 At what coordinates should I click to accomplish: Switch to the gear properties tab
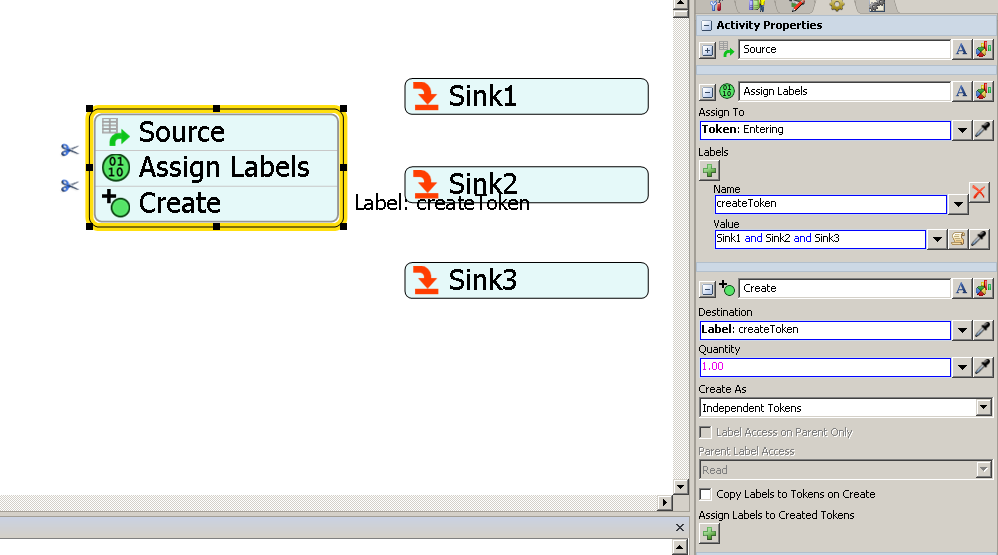pyautogui.click(x=836, y=5)
